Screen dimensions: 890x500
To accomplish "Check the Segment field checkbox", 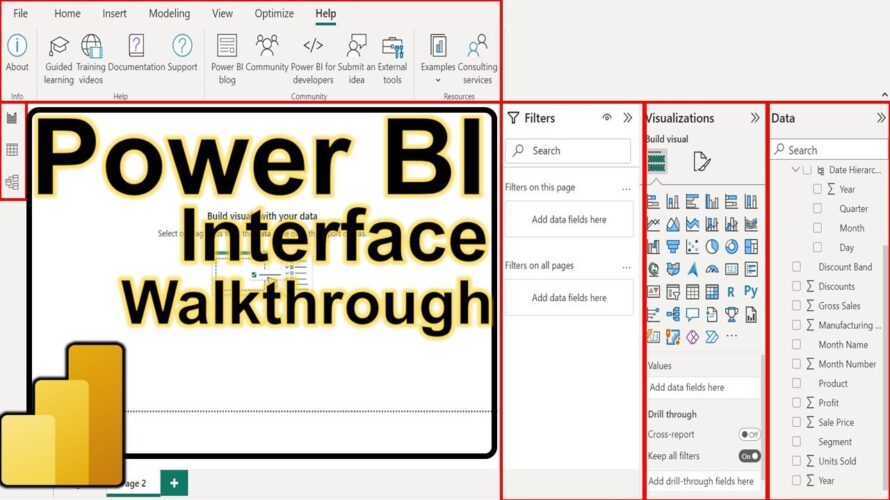I will point(796,442).
